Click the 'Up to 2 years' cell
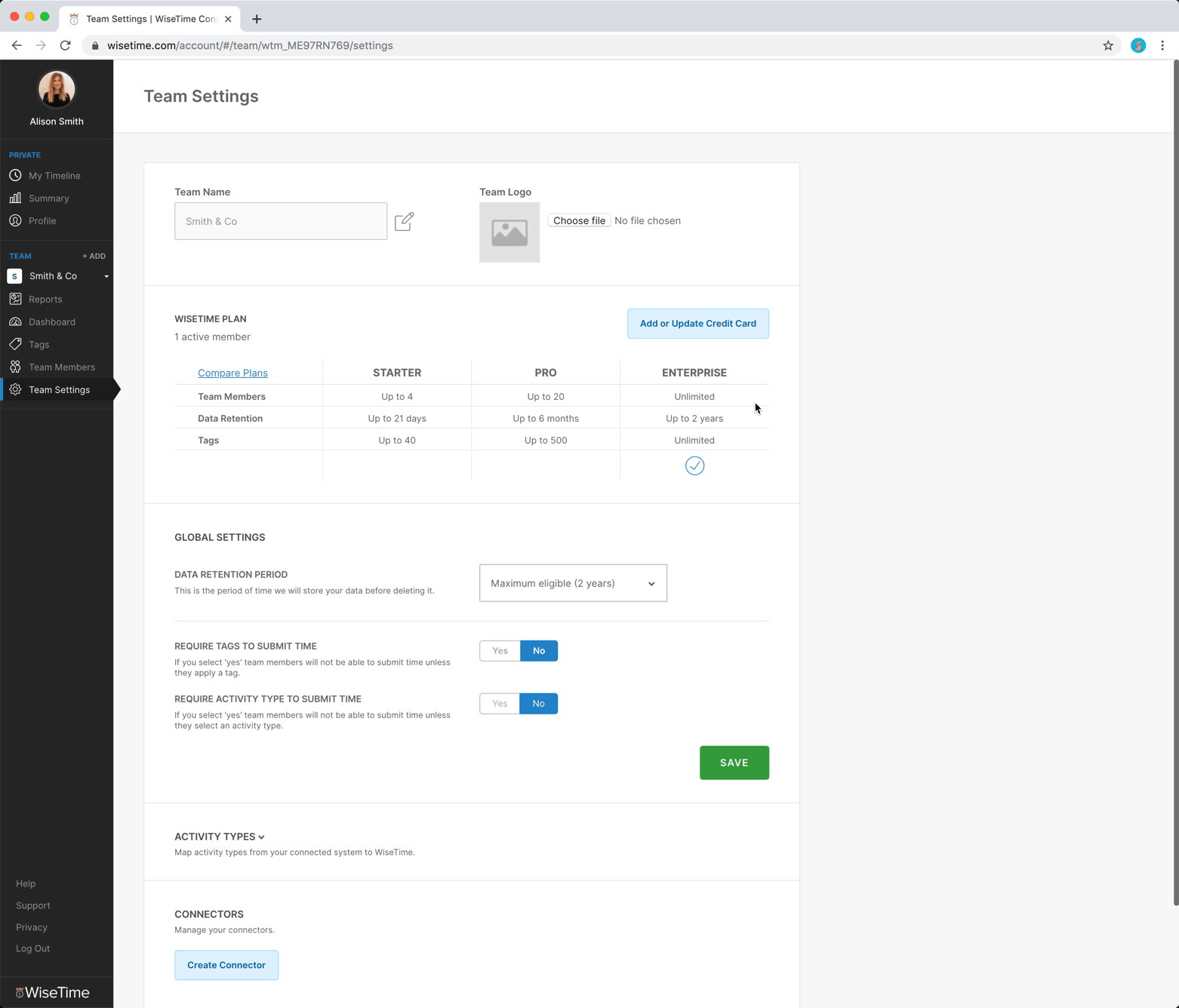The height and width of the screenshot is (1008, 1179). point(694,418)
